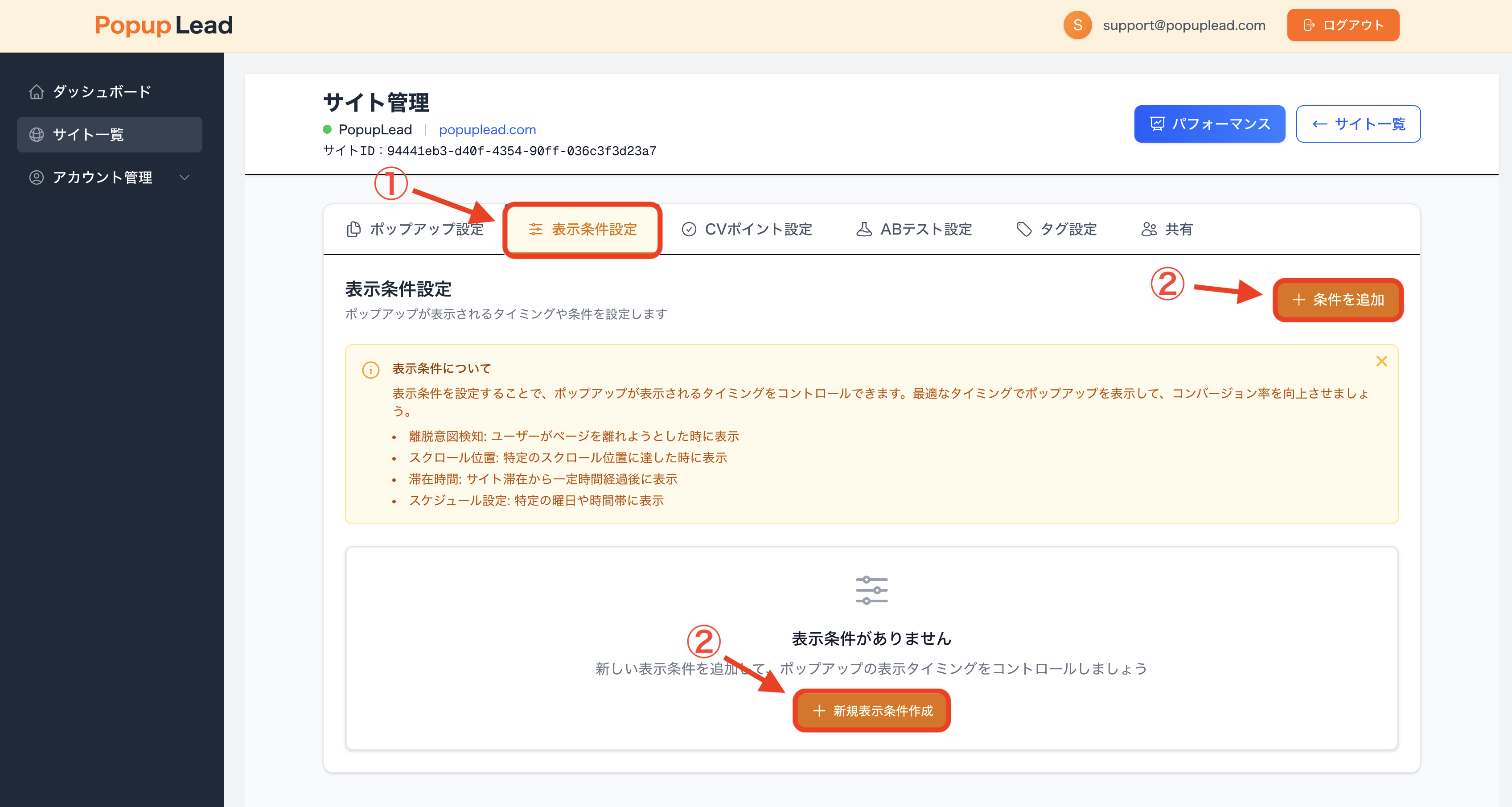Click the S avatar circle in header
Screen dimensions: 1512x807
(x=1078, y=25)
